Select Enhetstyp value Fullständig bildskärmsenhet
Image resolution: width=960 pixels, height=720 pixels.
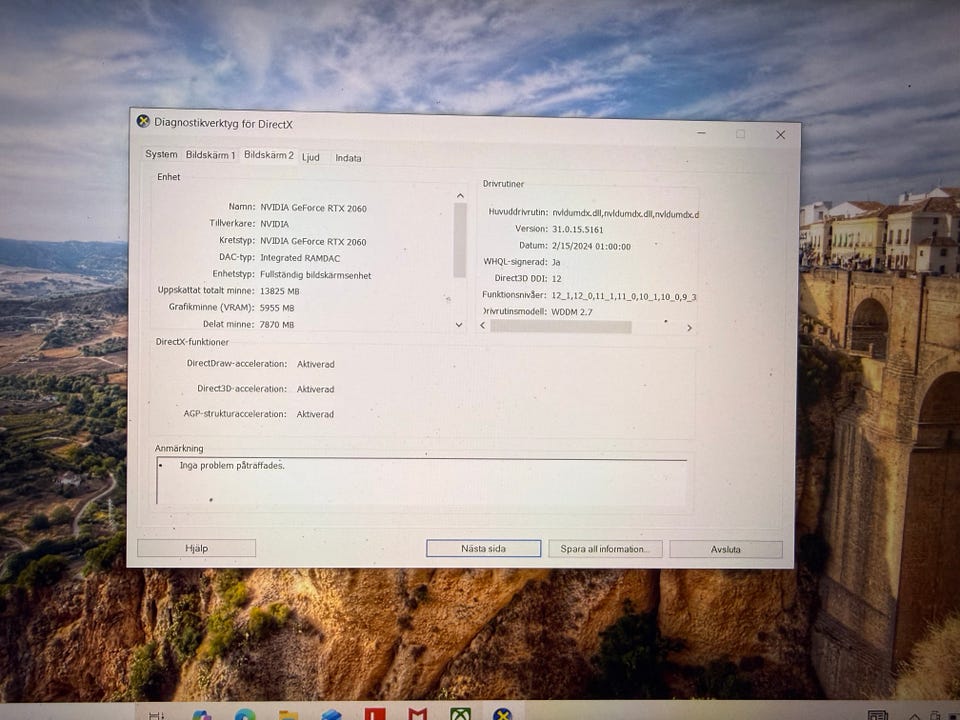coord(316,276)
